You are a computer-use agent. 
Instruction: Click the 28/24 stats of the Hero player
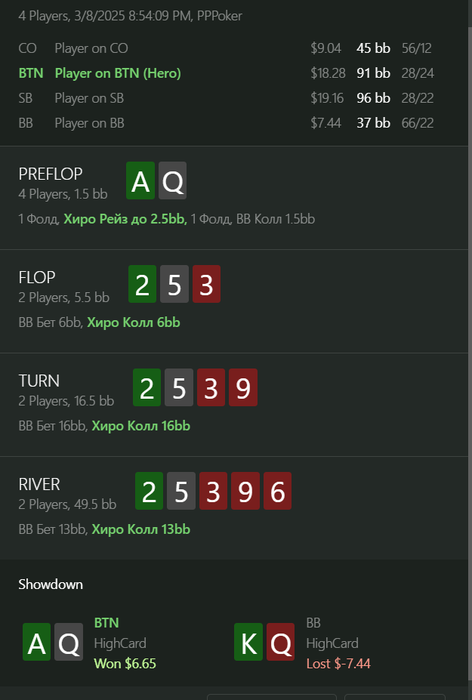(418, 73)
